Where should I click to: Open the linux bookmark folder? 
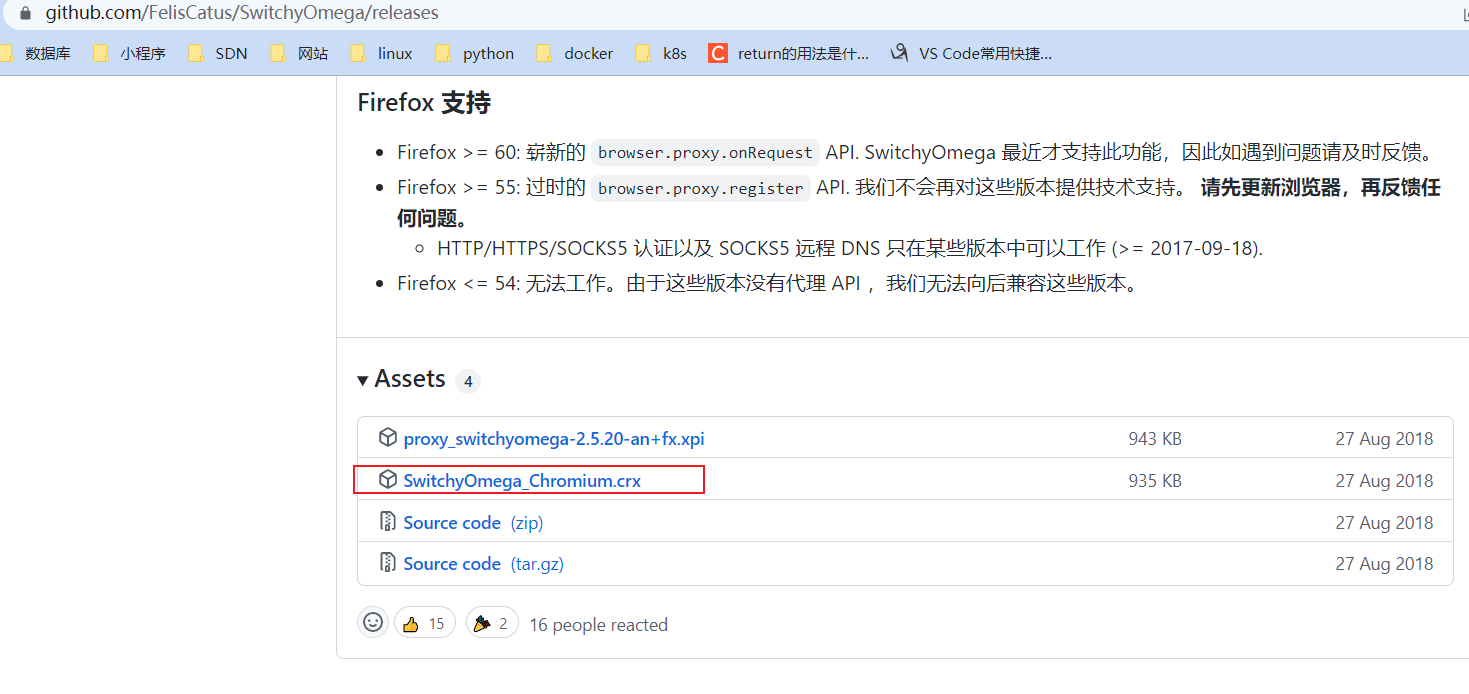pos(382,53)
